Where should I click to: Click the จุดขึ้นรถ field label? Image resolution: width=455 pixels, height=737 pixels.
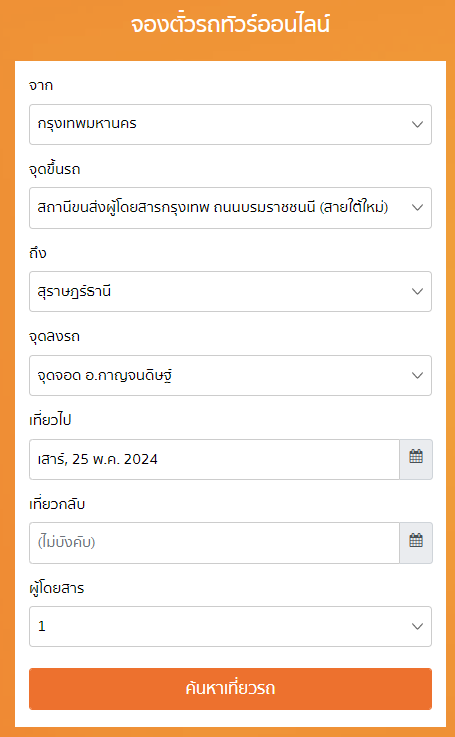click(55, 170)
